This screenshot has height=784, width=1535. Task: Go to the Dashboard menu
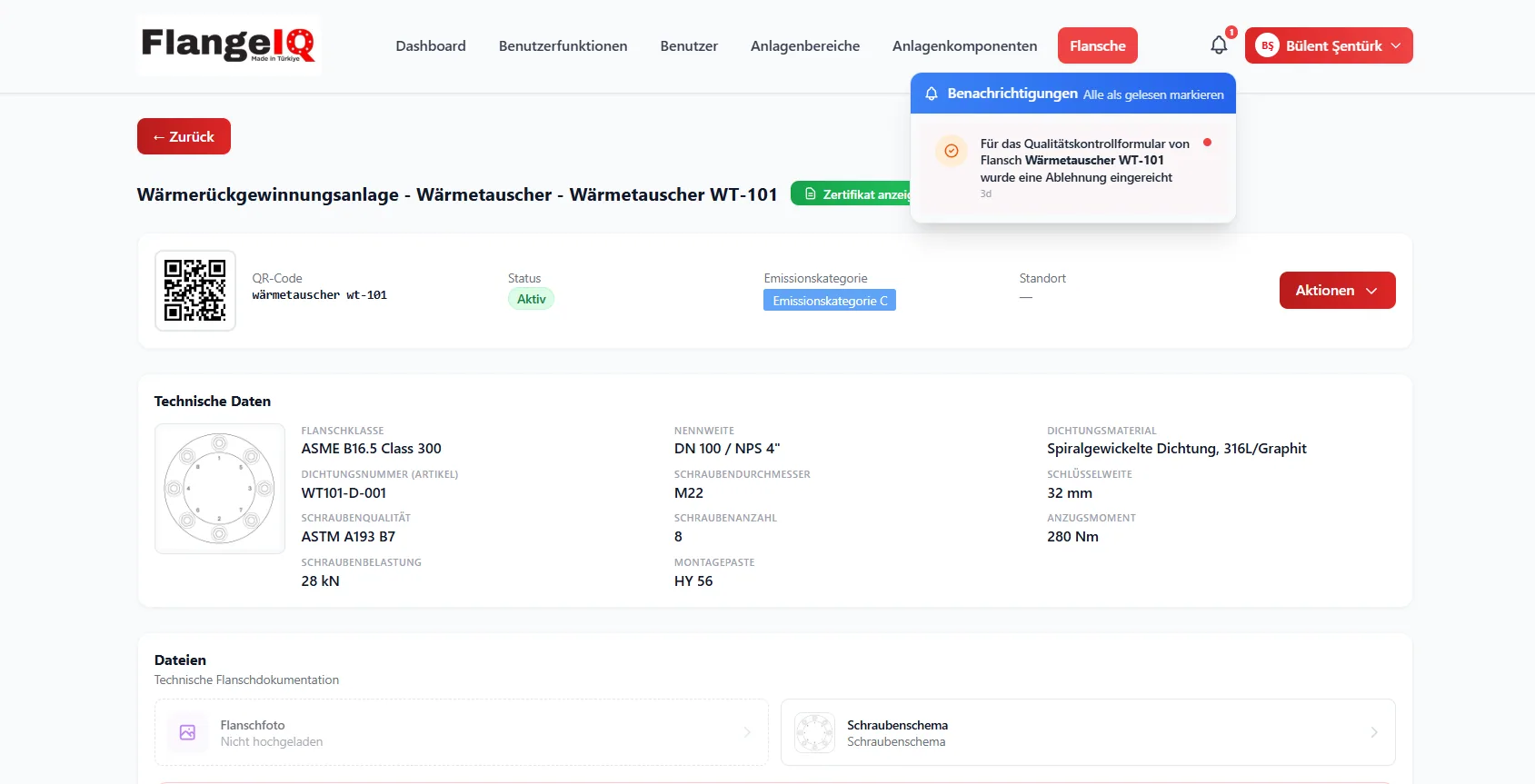tap(431, 45)
